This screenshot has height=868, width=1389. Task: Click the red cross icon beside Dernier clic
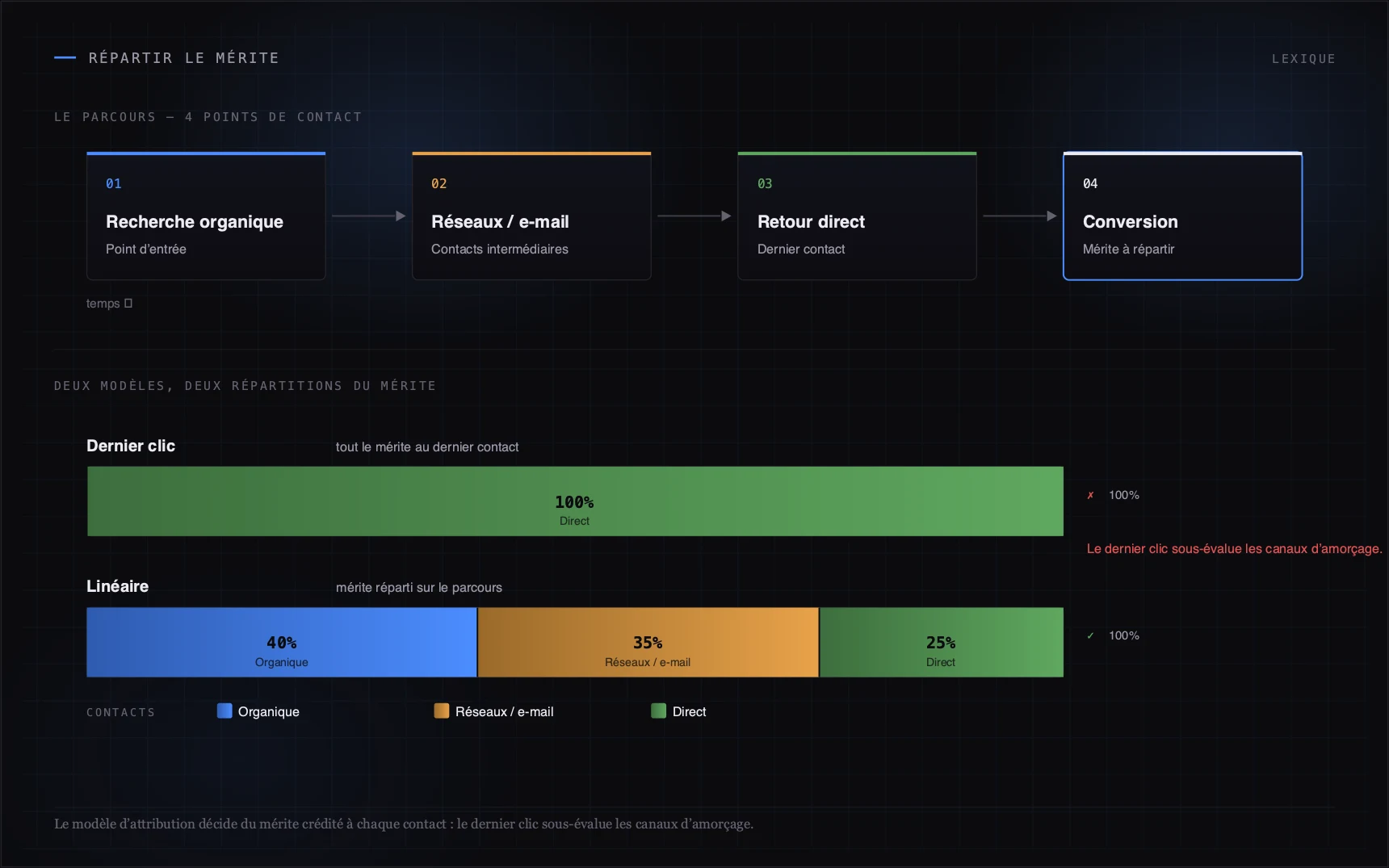click(1090, 495)
